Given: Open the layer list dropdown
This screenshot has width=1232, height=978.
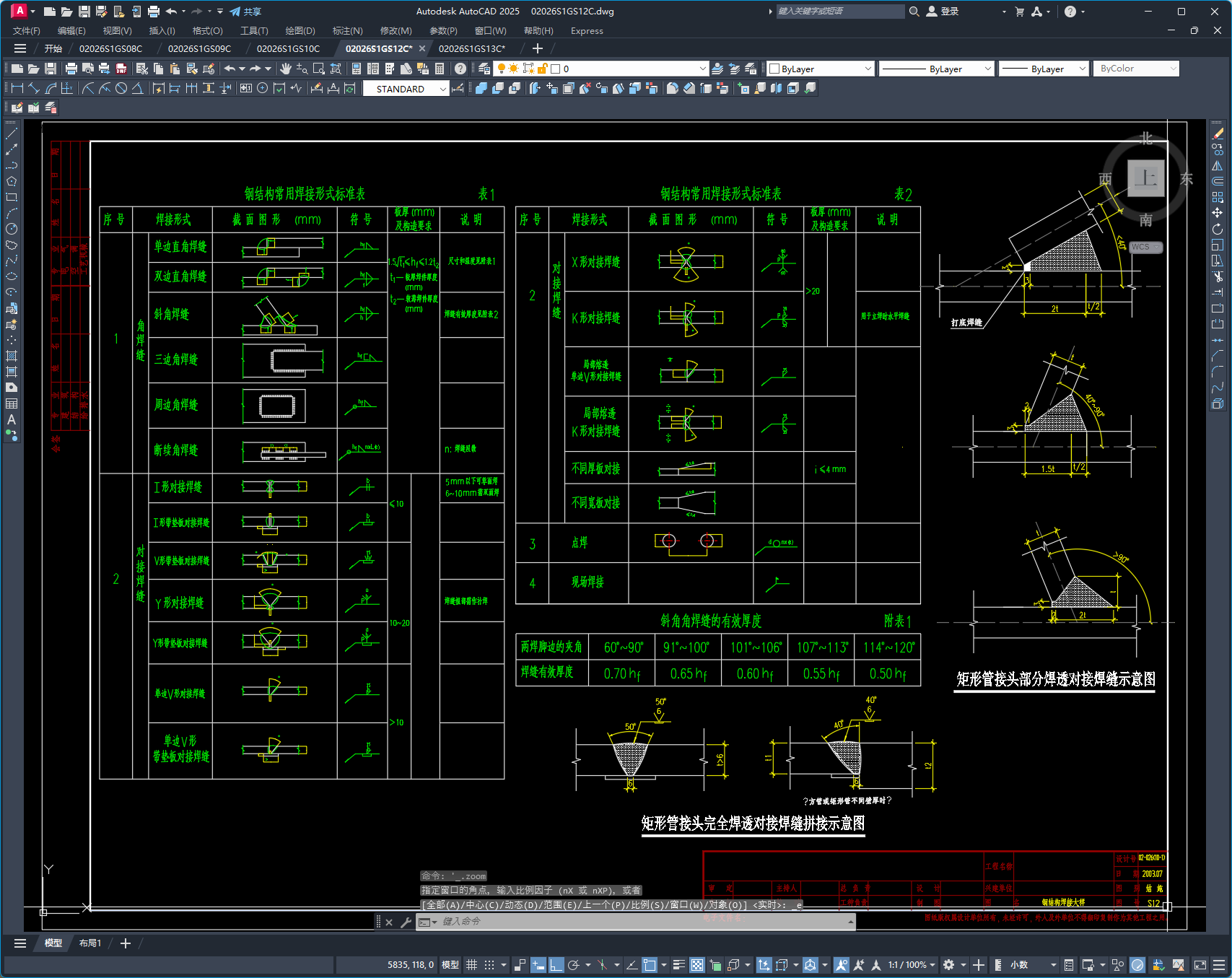Looking at the screenshot, I should coord(702,69).
